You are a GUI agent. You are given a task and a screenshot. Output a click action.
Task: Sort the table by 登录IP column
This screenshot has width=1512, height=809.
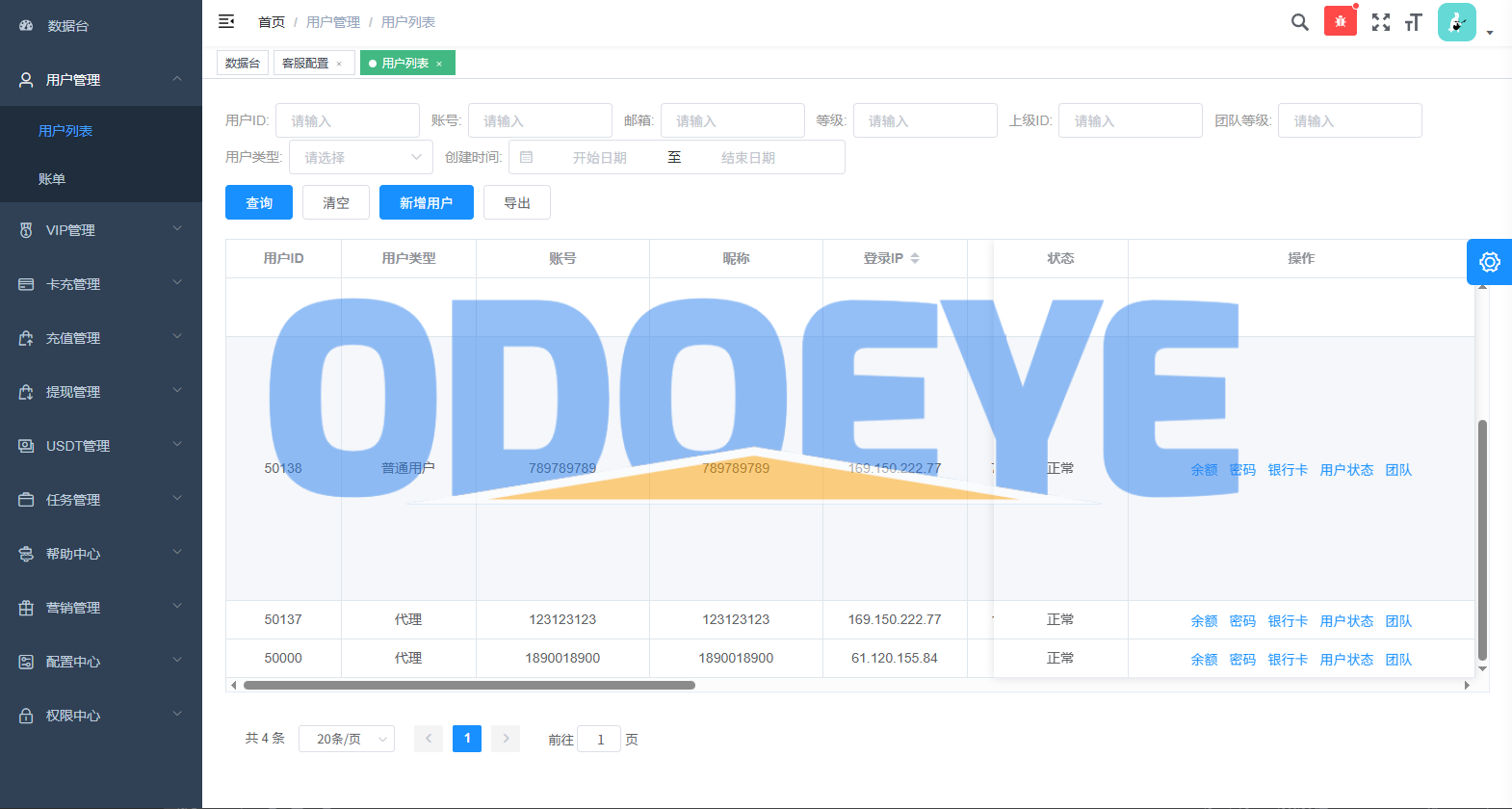[x=914, y=258]
